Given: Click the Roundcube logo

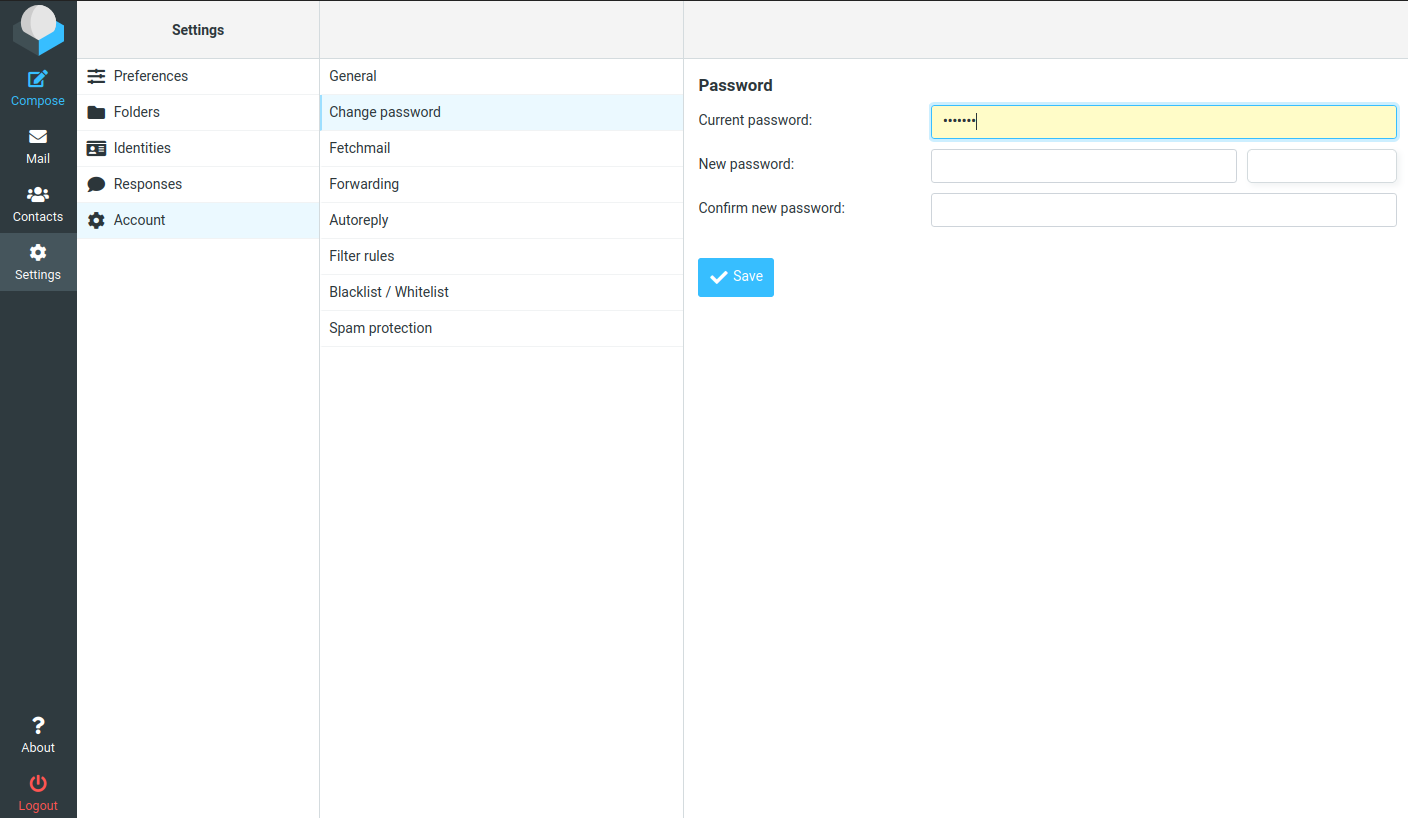Looking at the screenshot, I should (x=38, y=29).
